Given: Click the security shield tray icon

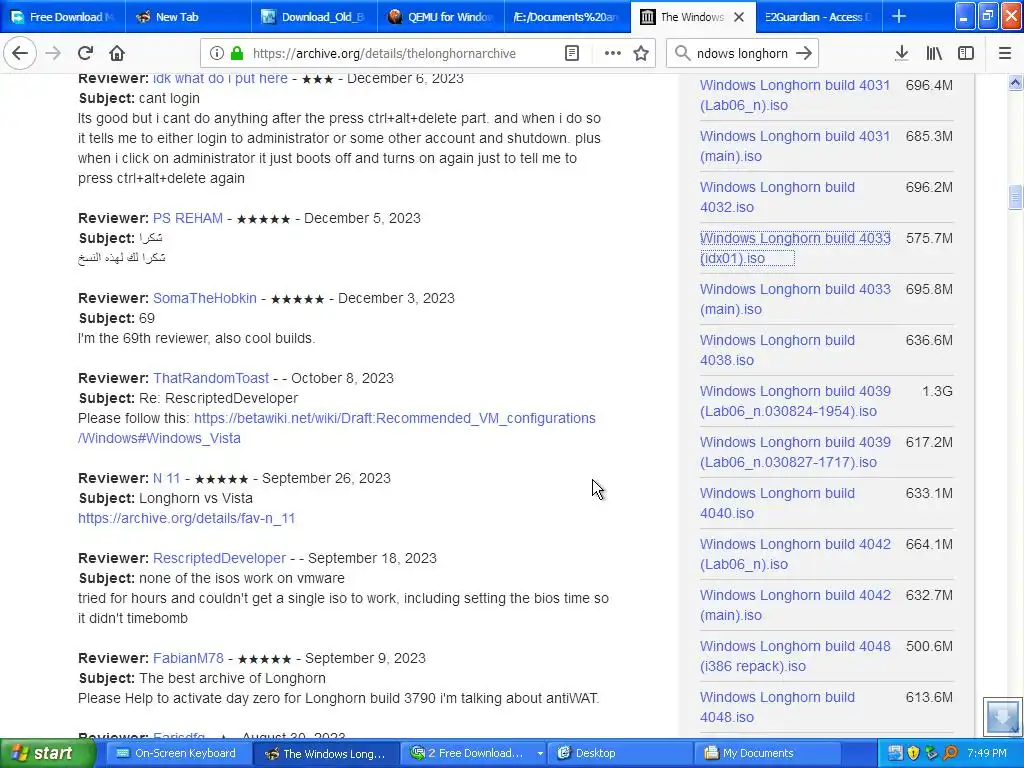Looking at the screenshot, I should click(x=913, y=753).
